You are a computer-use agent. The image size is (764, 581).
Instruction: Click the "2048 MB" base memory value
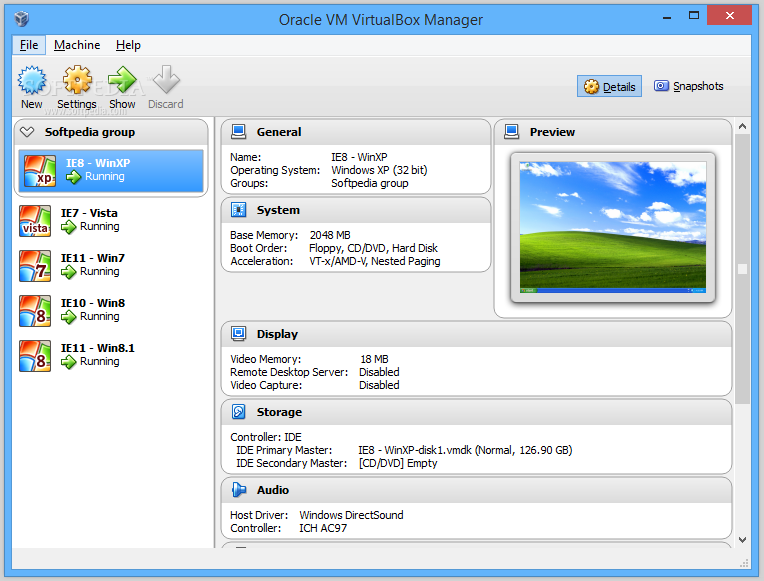click(x=330, y=235)
